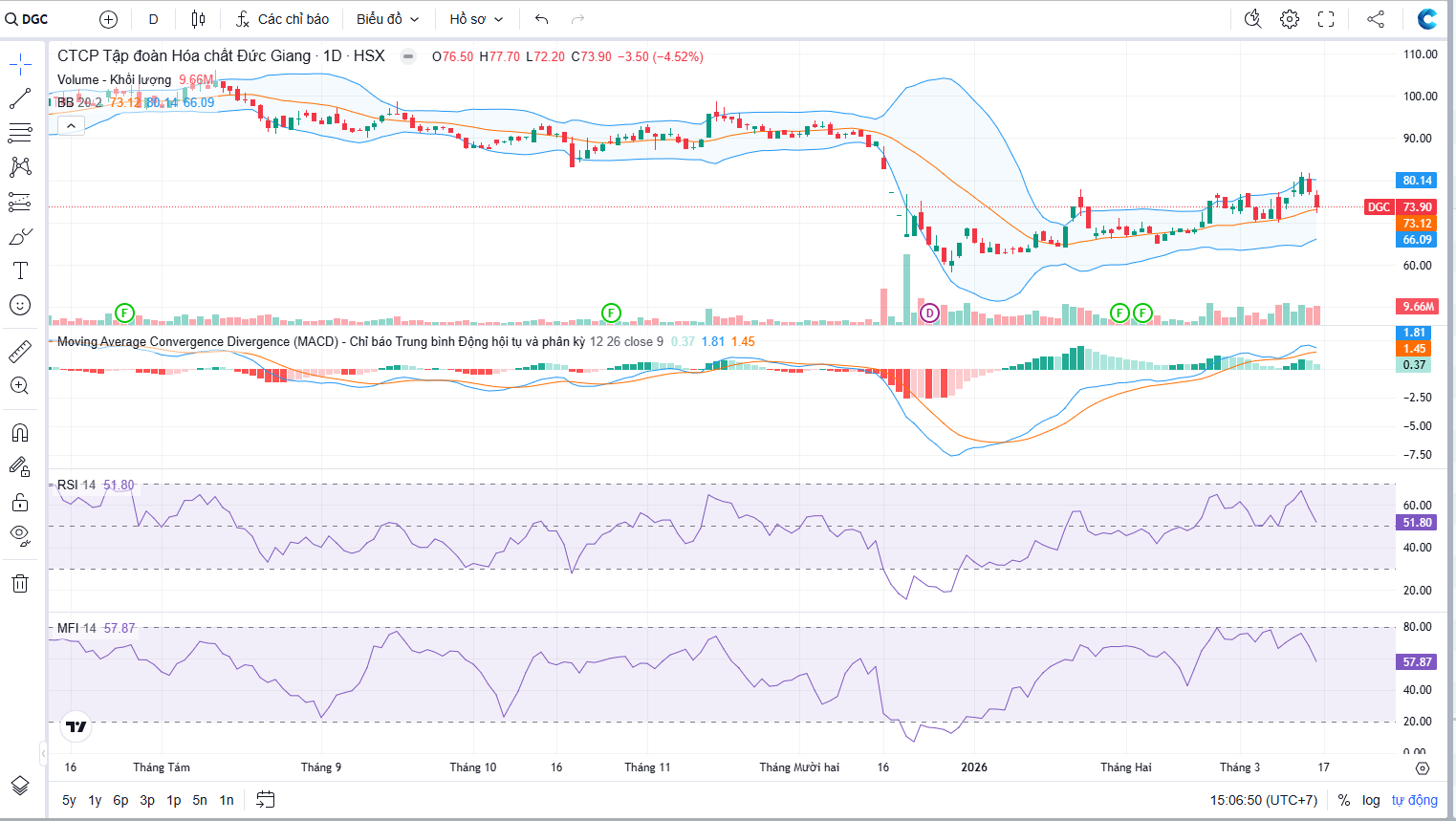1456x821 pixels.
Task: Open chart settings gear icon
Action: [x=1290, y=19]
